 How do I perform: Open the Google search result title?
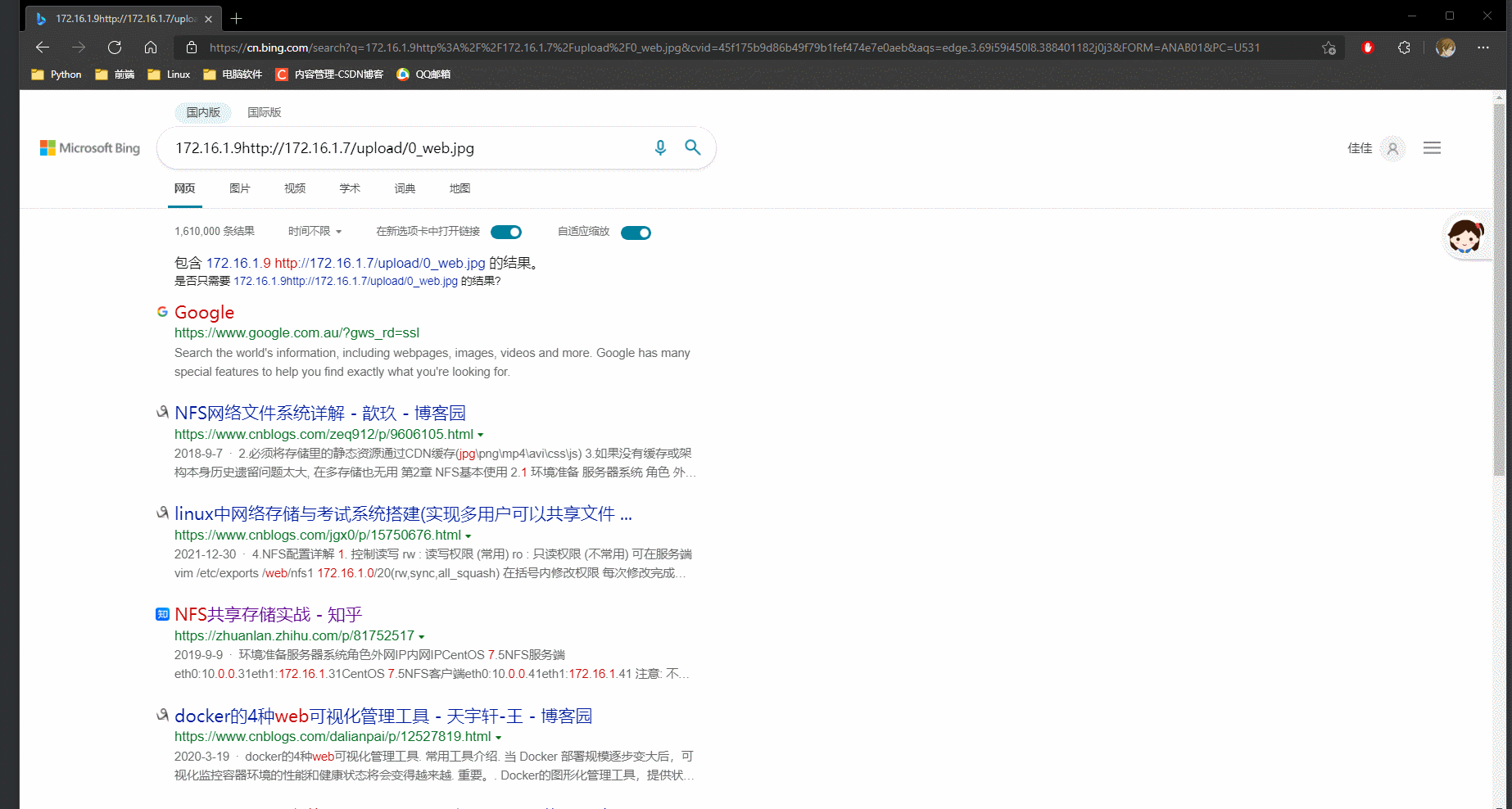(204, 312)
